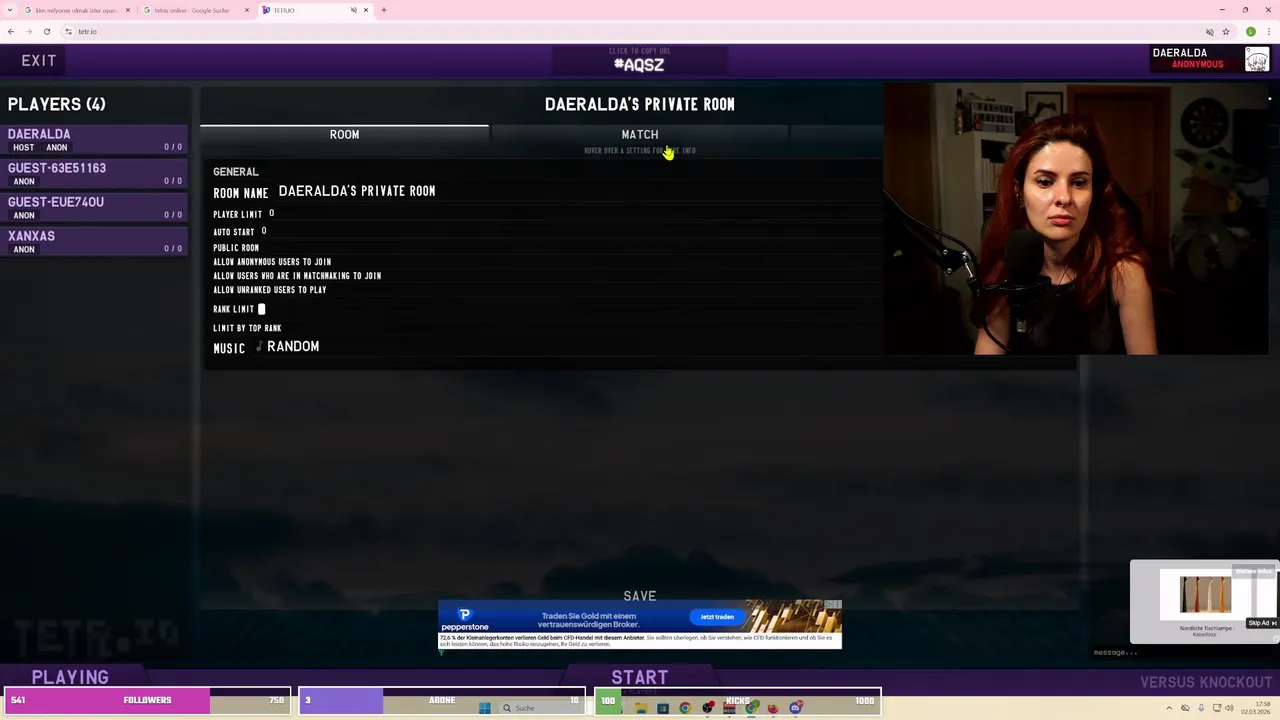Viewport: 1280px width, 720px height.
Task: Reload the tetr.io page
Action: (x=46, y=31)
